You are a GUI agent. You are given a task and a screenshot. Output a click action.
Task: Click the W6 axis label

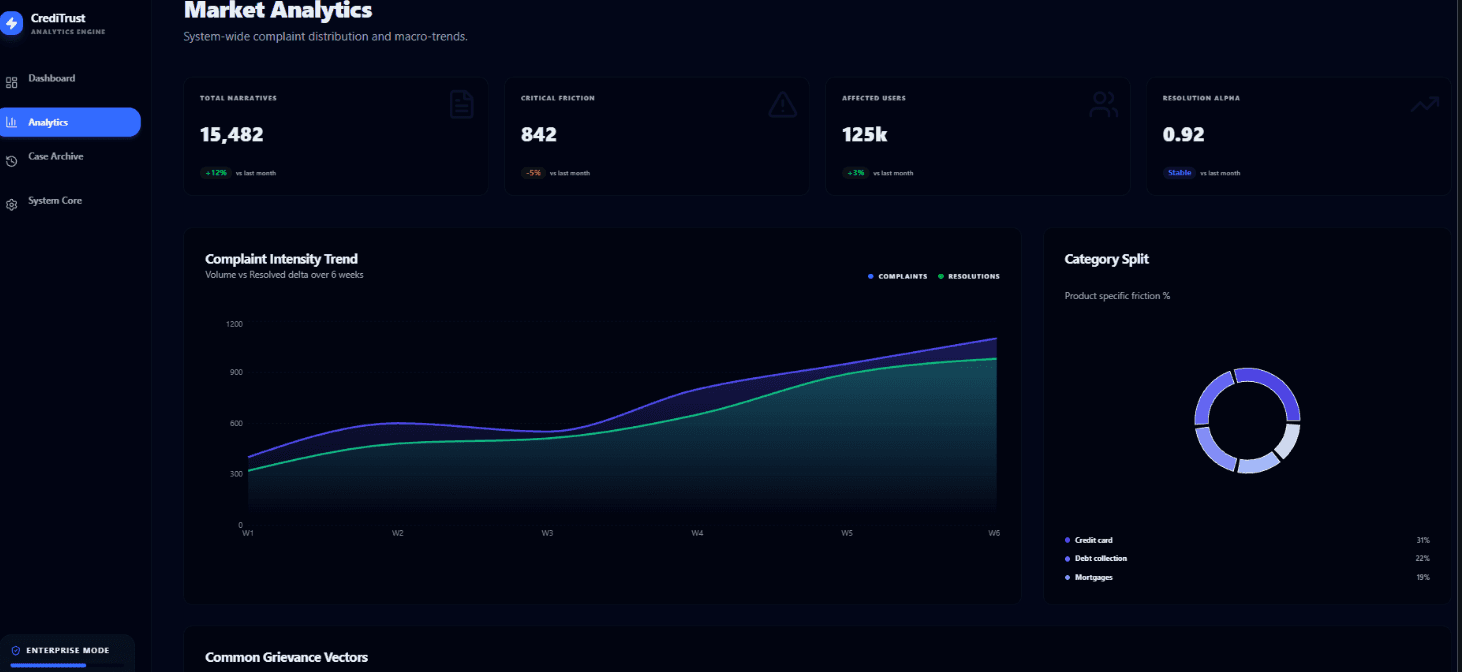click(x=994, y=533)
